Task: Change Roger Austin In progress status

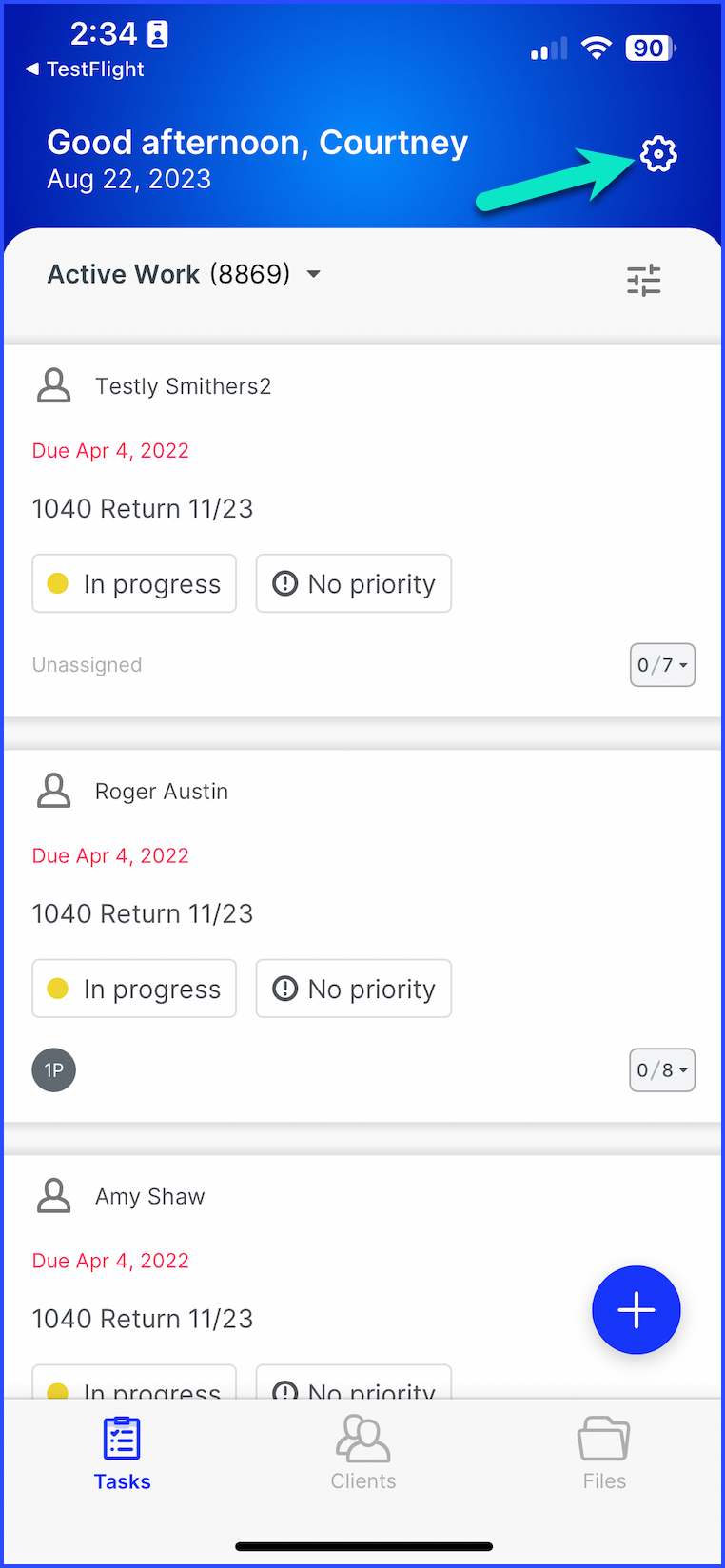Action: point(134,989)
